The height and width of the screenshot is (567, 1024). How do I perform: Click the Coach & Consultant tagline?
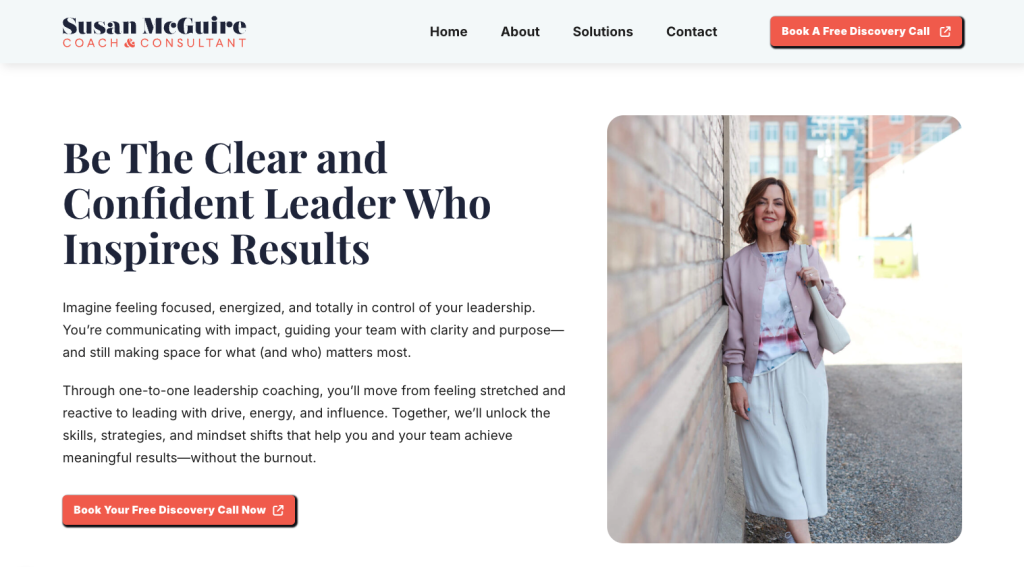point(154,43)
